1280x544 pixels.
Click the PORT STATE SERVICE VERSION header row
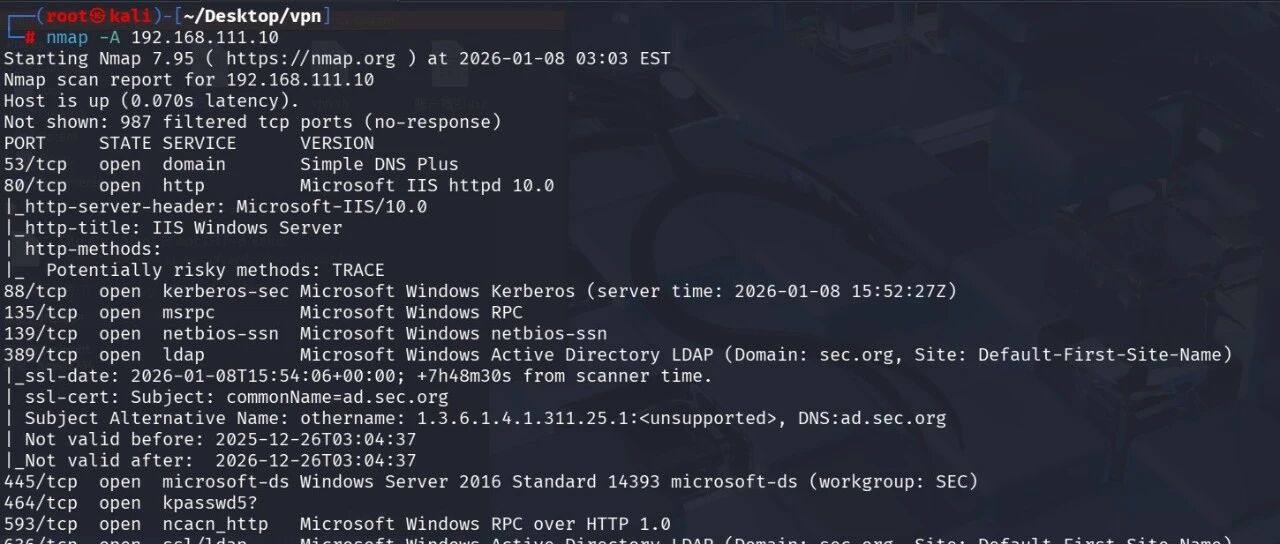[189, 143]
